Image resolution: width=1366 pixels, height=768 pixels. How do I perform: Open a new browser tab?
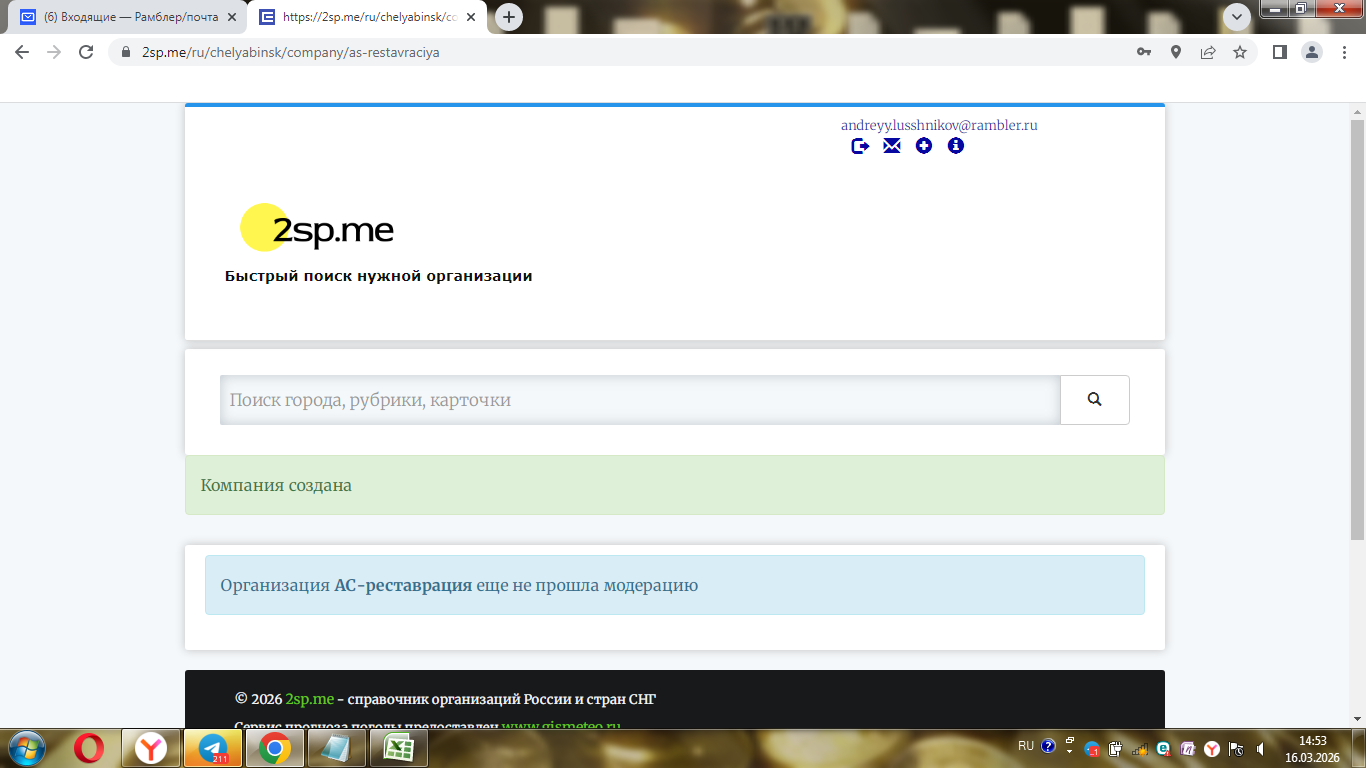(x=509, y=17)
